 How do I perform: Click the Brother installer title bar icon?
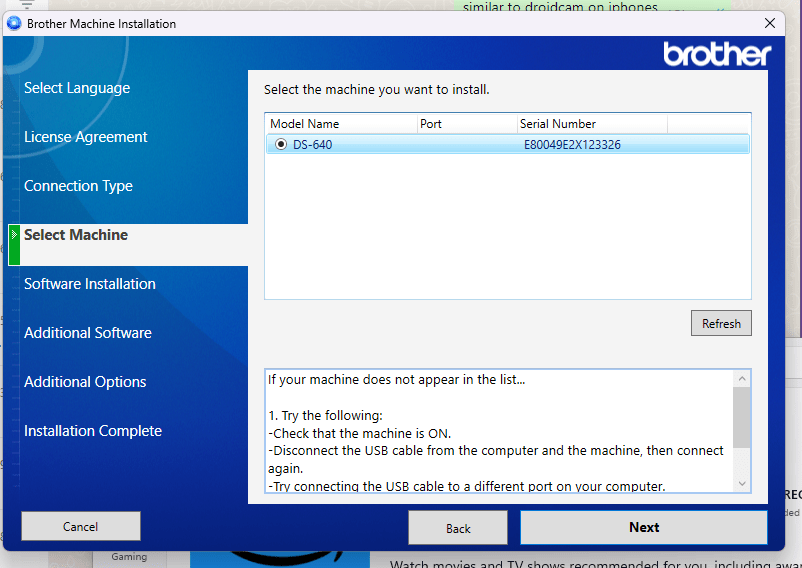click(14, 24)
